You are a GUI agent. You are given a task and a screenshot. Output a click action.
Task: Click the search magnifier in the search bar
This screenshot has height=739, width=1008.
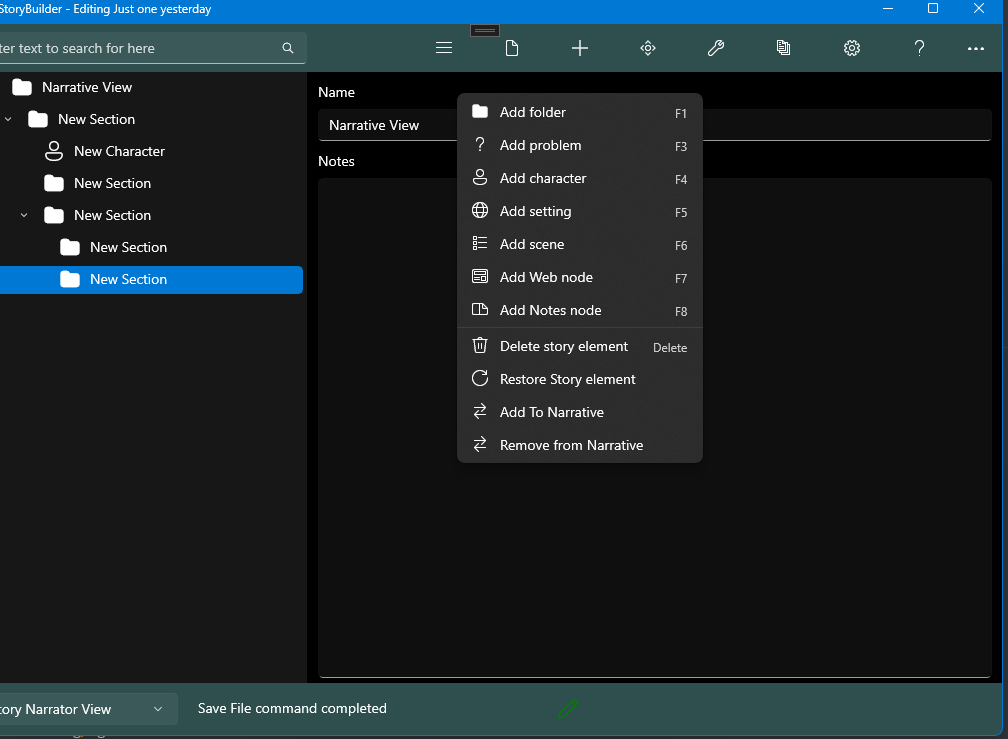[x=288, y=47]
